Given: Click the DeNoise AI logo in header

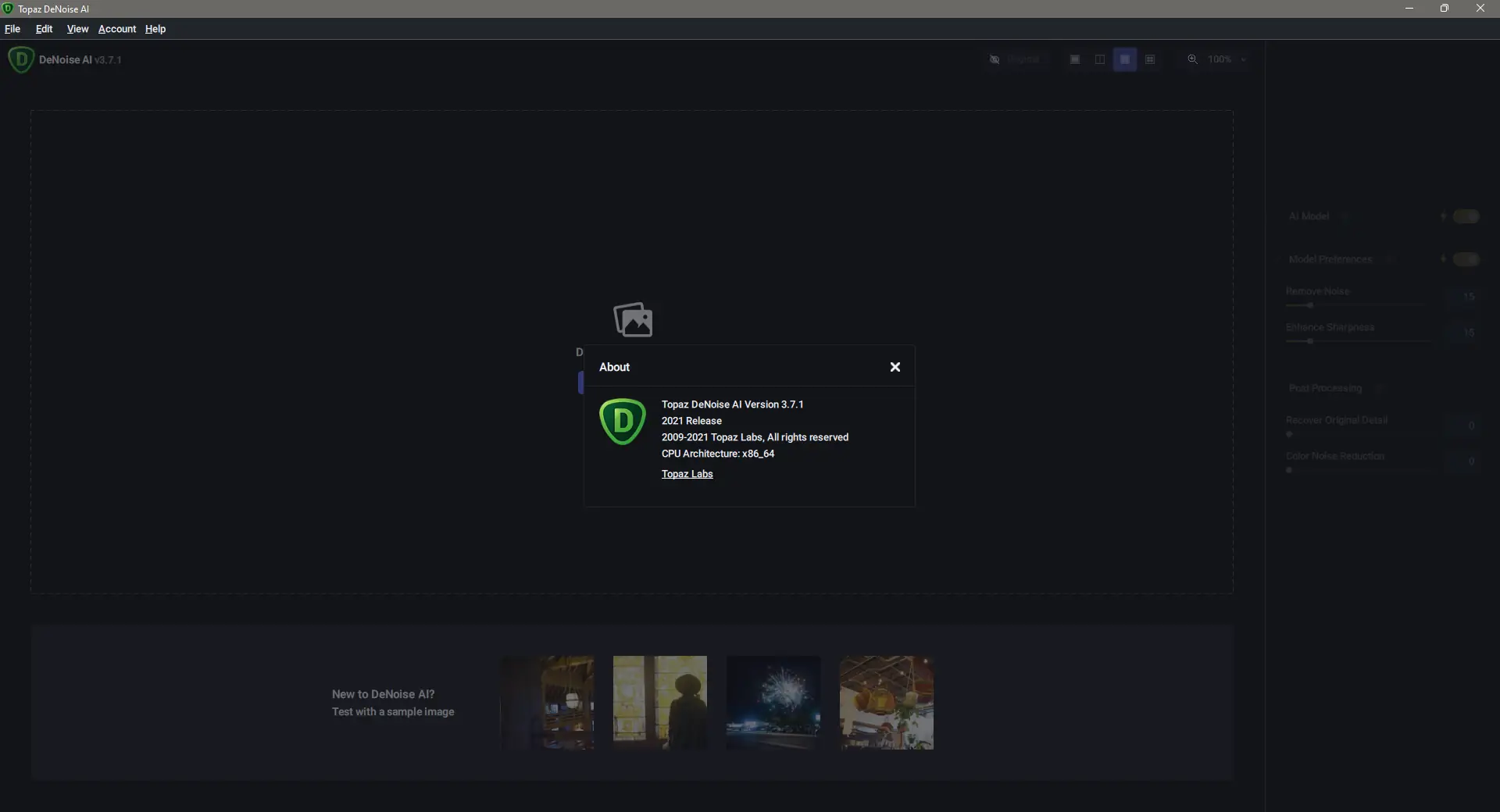Looking at the screenshot, I should point(21,59).
